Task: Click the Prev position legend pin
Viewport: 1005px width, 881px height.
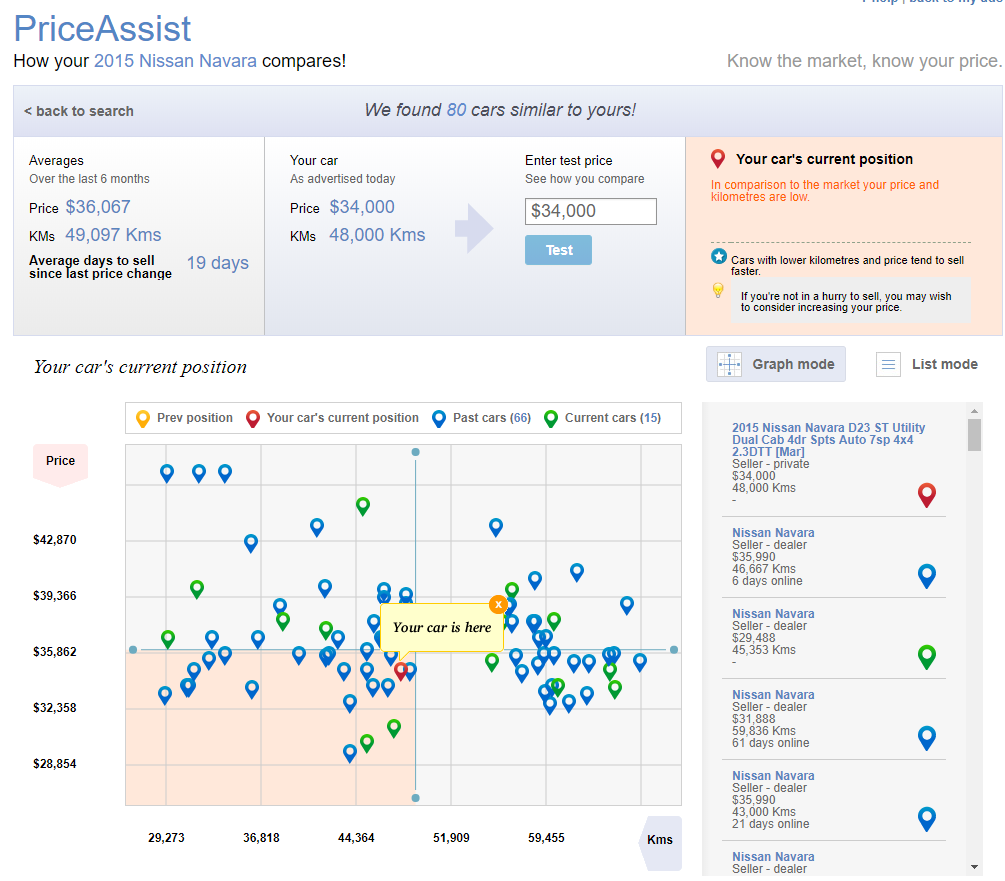Action: 143,418
